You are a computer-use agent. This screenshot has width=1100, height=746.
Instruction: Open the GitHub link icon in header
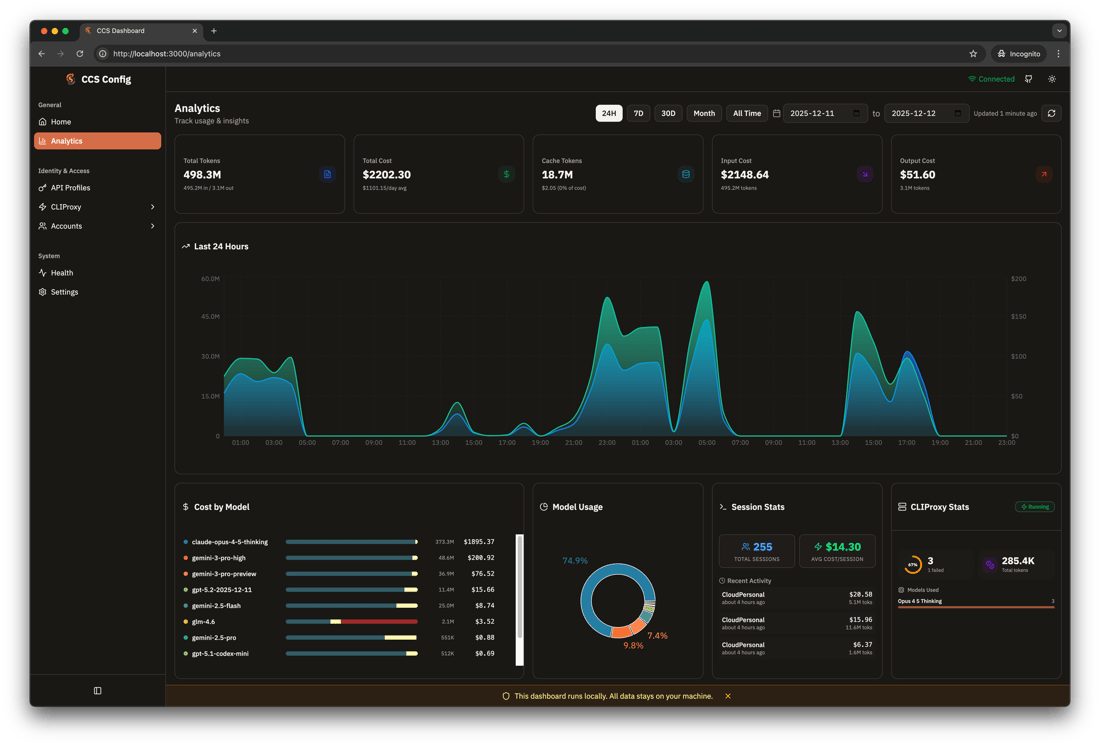coord(1028,79)
